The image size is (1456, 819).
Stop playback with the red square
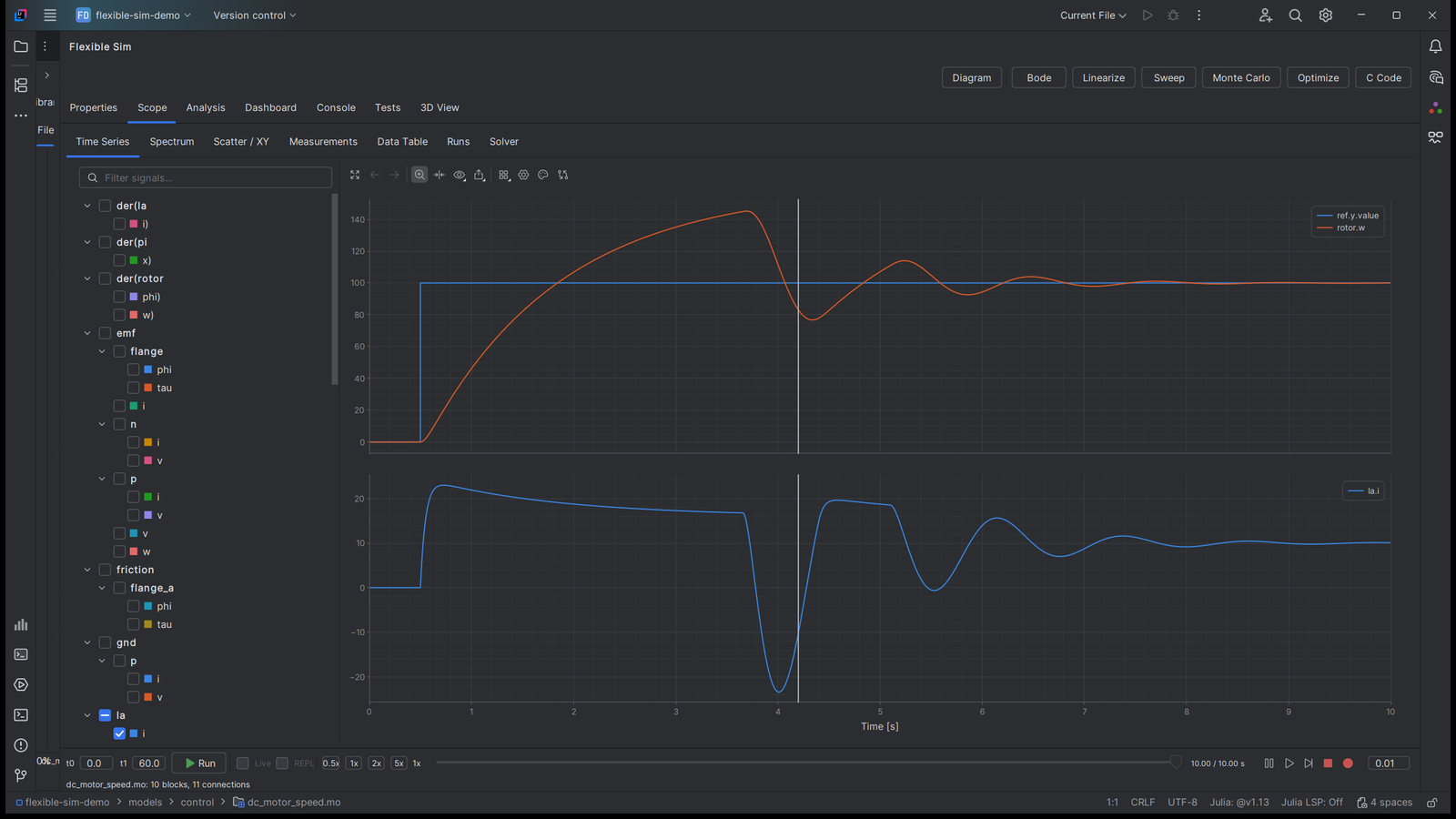click(1328, 763)
